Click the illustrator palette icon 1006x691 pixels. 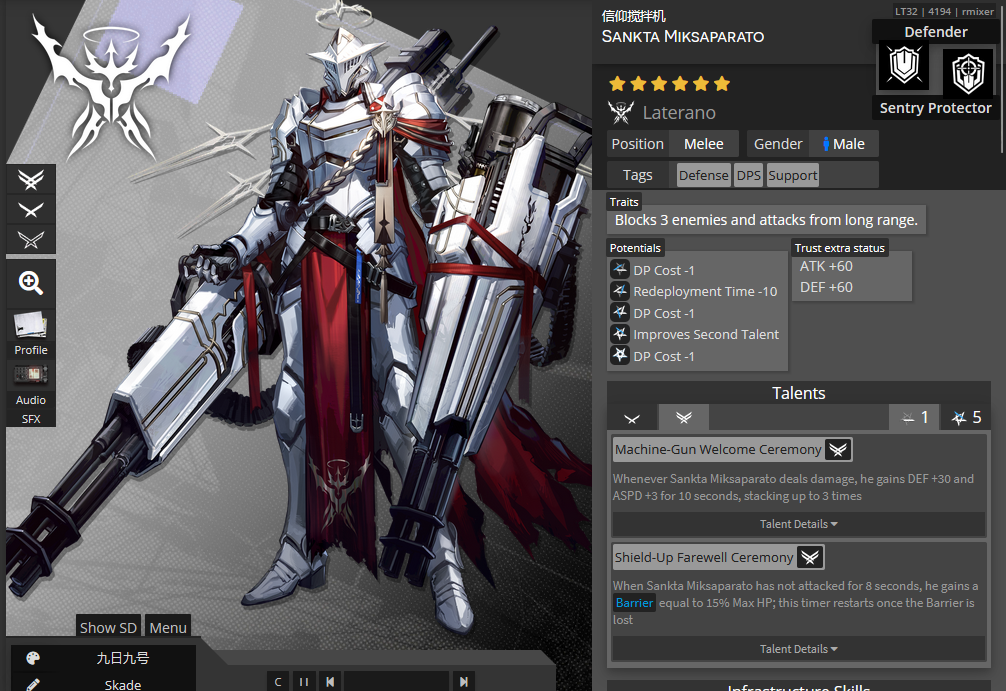pos(33,658)
